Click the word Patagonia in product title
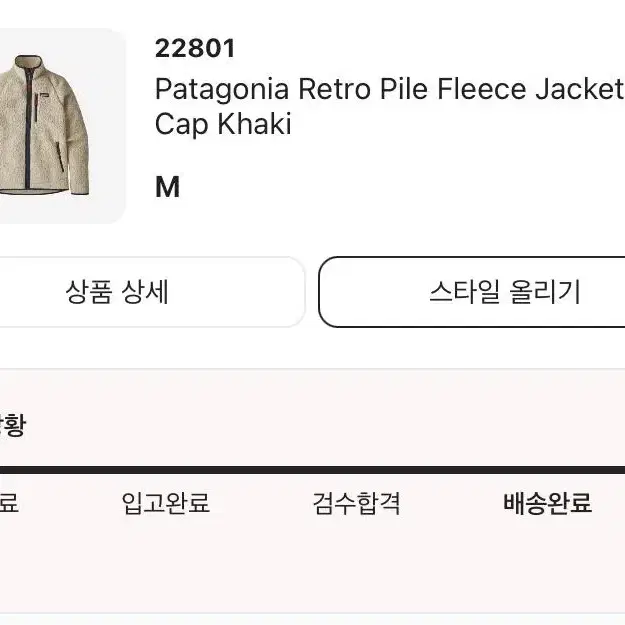 coord(222,90)
